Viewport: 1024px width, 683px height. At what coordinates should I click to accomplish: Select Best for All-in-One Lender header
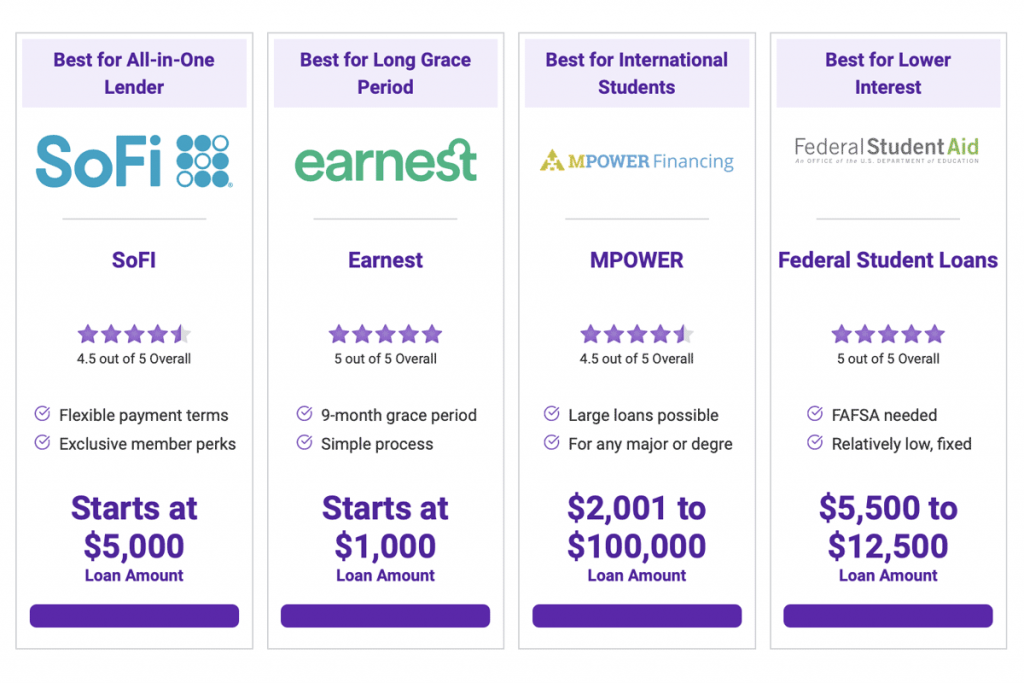point(134,73)
